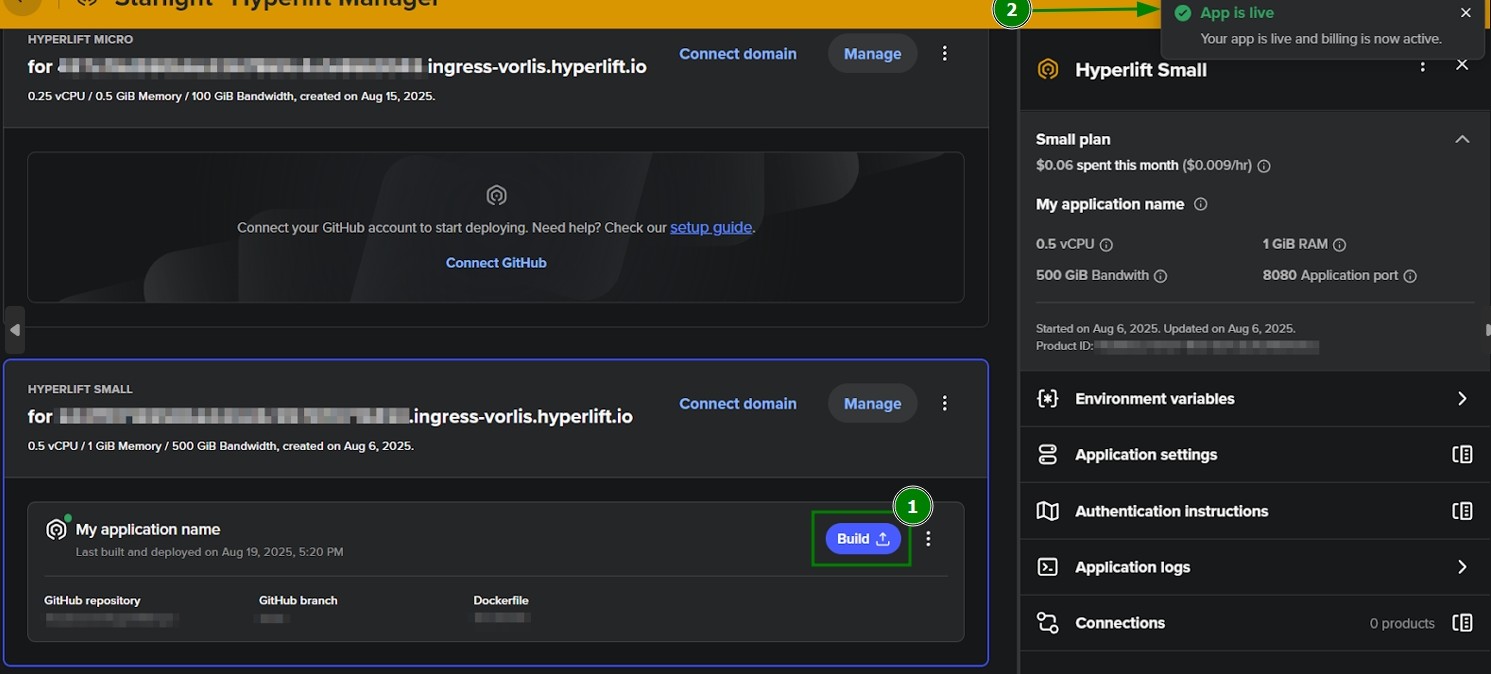This screenshot has height=674, width=1491.
Task: Click info icon beside 8080 Application port
Action: coord(1410,275)
